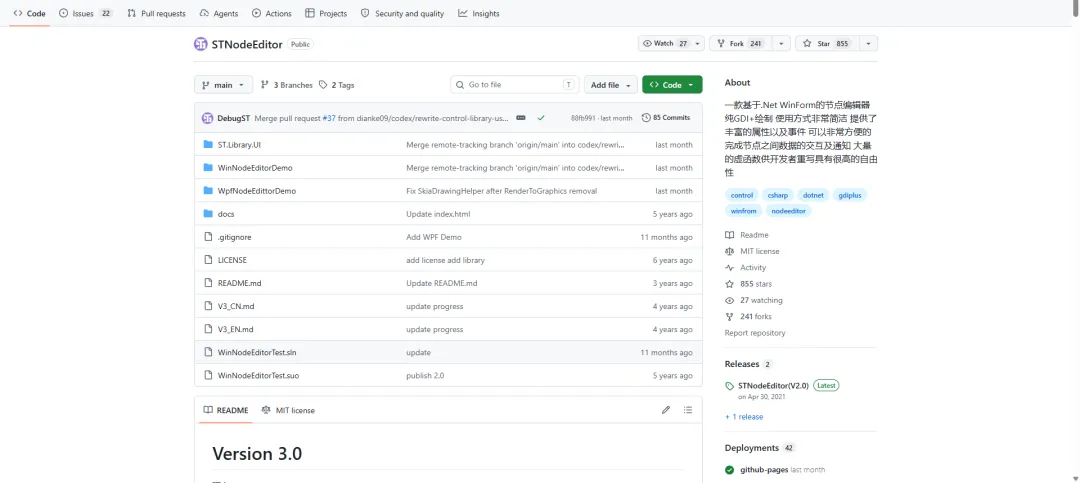Select the 'csharp' topic tag
The image size is (1080, 483).
pyautogui.click(x=778, y=195)
